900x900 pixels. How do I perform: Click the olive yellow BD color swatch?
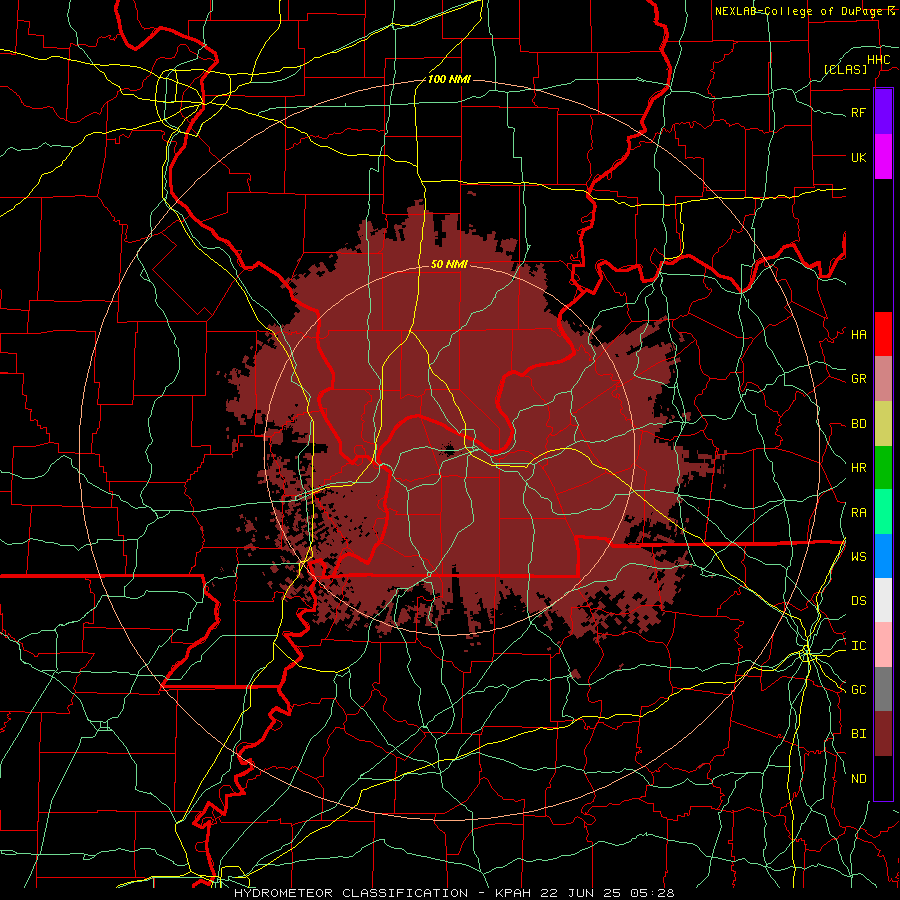(883, 424)
